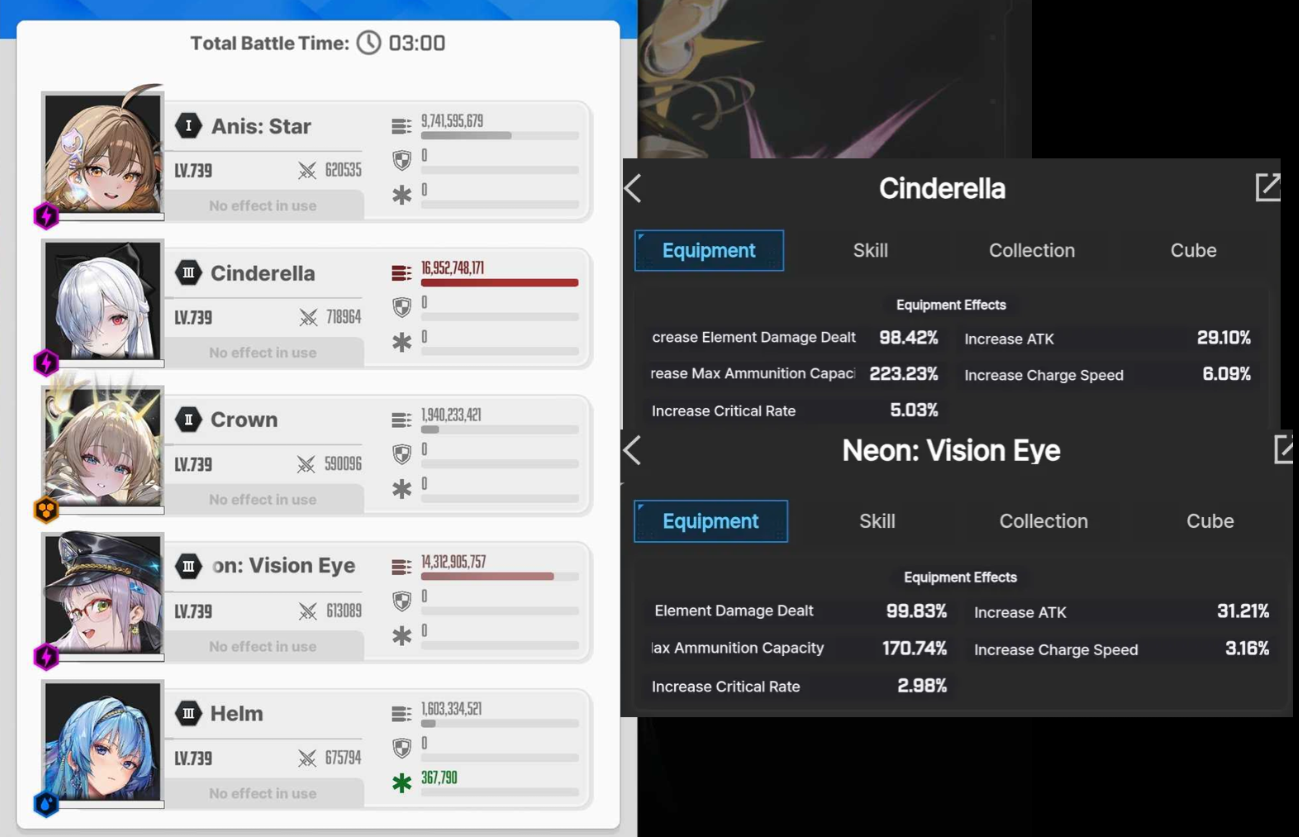Click the crossed-swords power icon beside 675794
The height and width of the screenshot is (837, 1299).
(307, 759)
